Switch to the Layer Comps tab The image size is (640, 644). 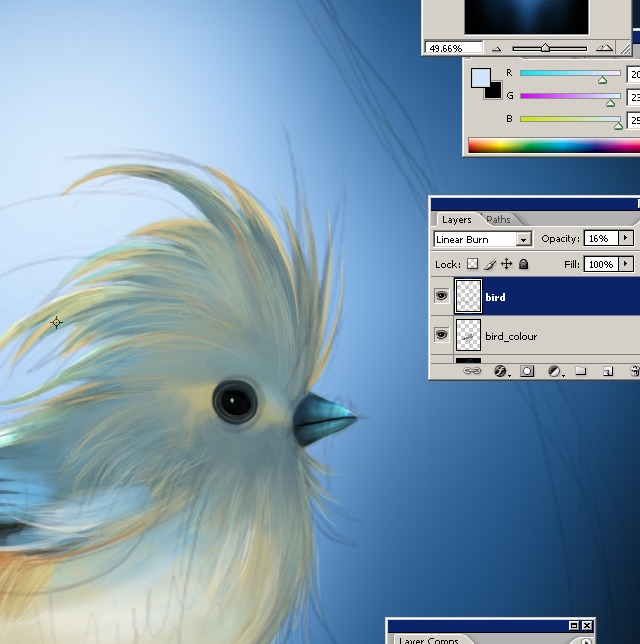(428, 640)
